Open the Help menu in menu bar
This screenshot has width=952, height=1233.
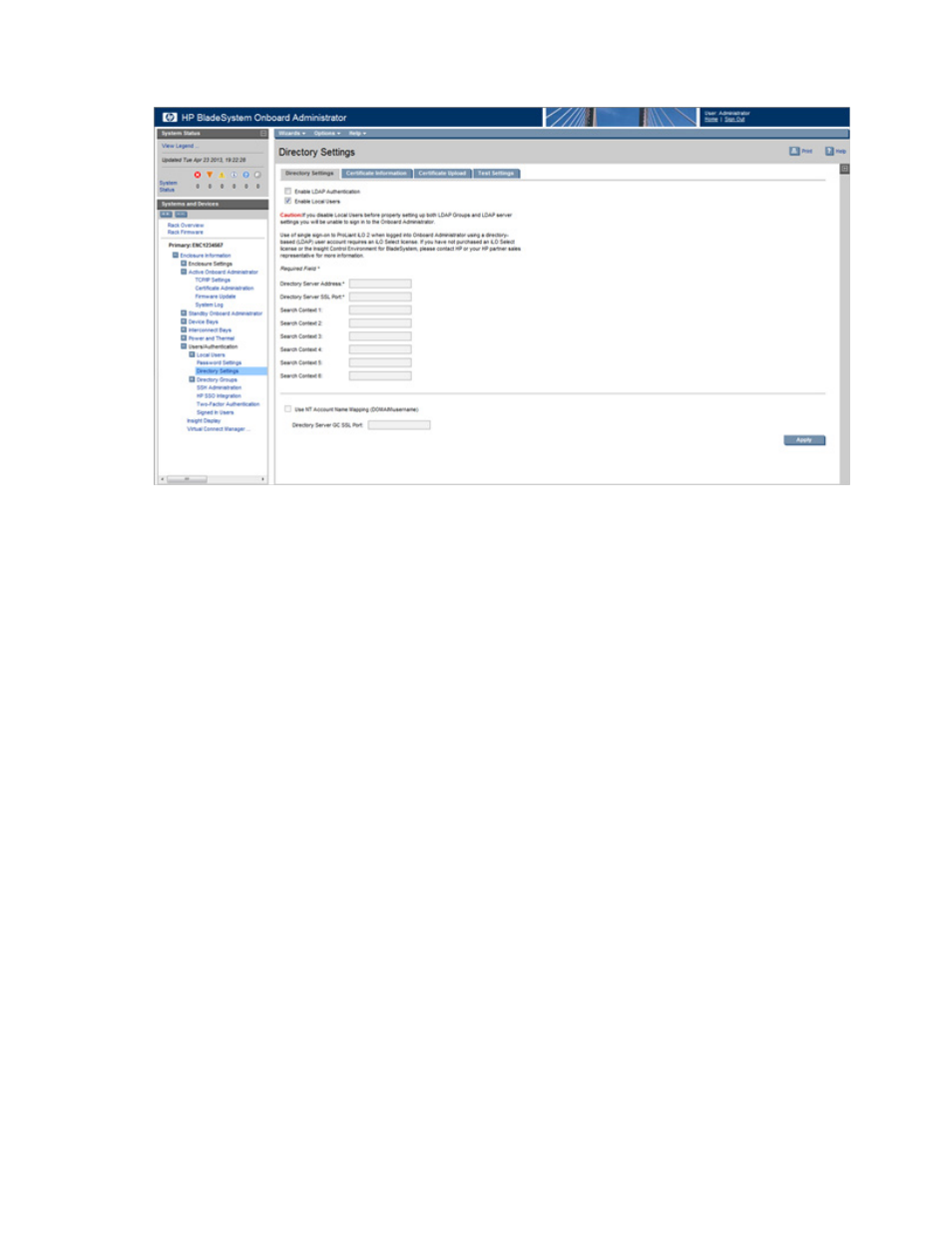(x=357, y=133)
